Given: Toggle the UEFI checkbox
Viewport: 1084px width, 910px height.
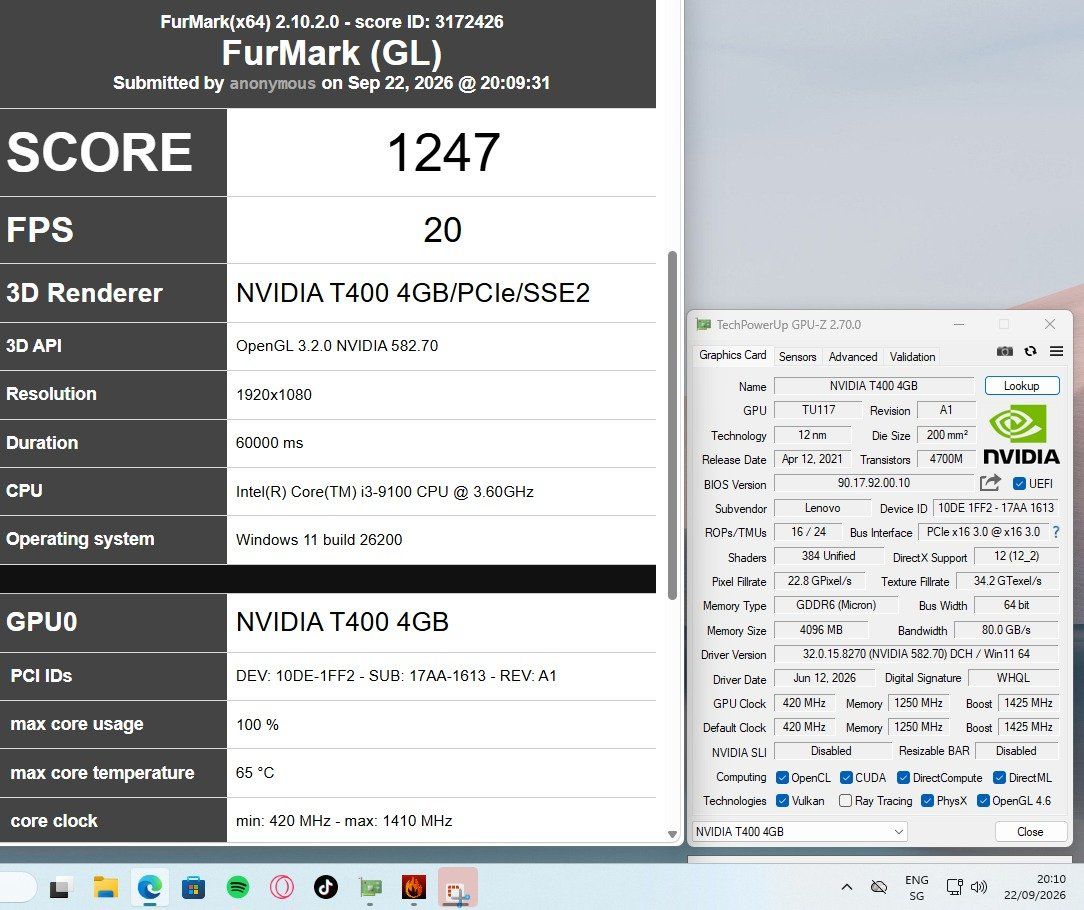Looking at the screenshot, I should [1019, 483].
